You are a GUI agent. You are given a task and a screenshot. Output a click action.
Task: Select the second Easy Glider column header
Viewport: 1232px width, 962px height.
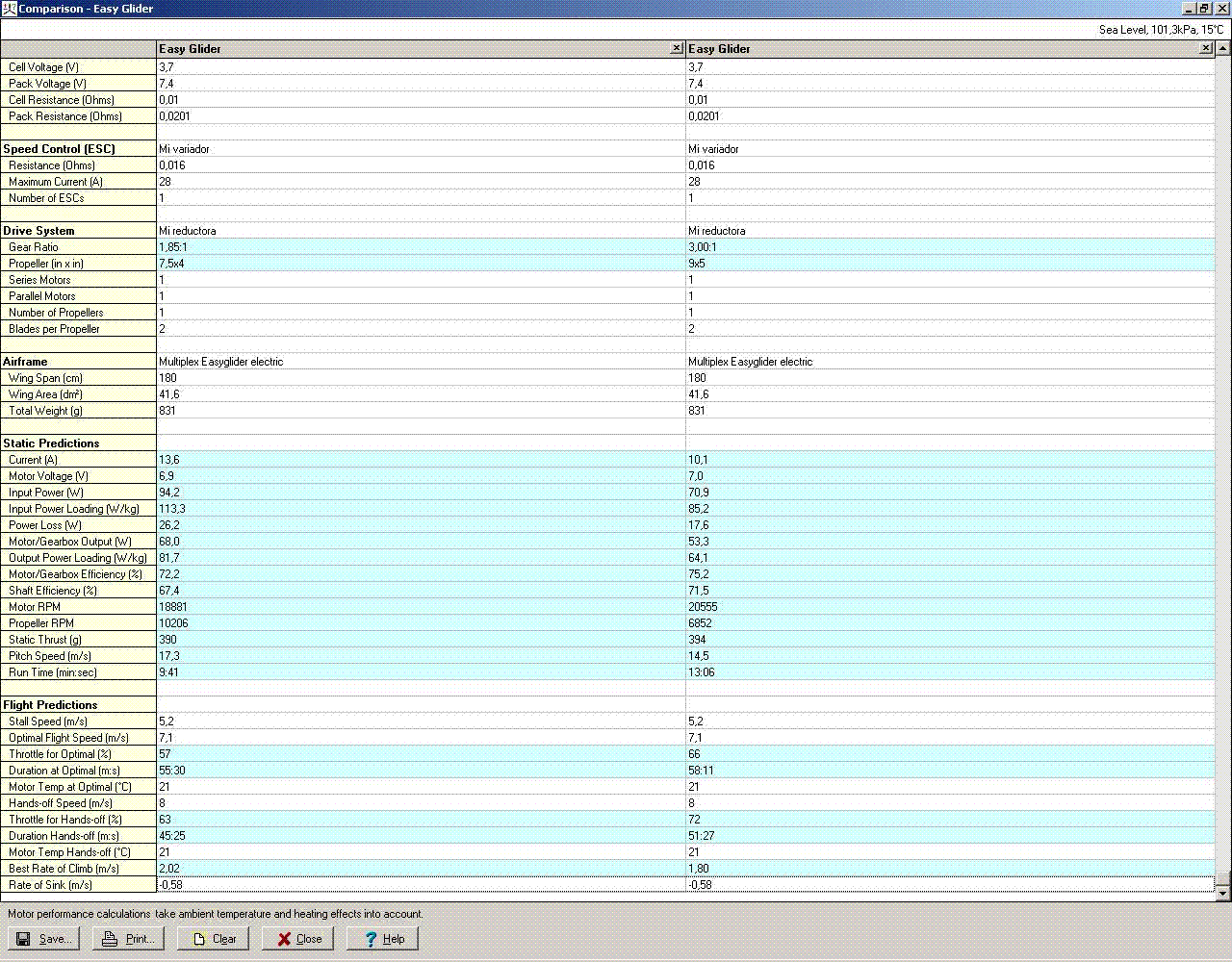943,49
